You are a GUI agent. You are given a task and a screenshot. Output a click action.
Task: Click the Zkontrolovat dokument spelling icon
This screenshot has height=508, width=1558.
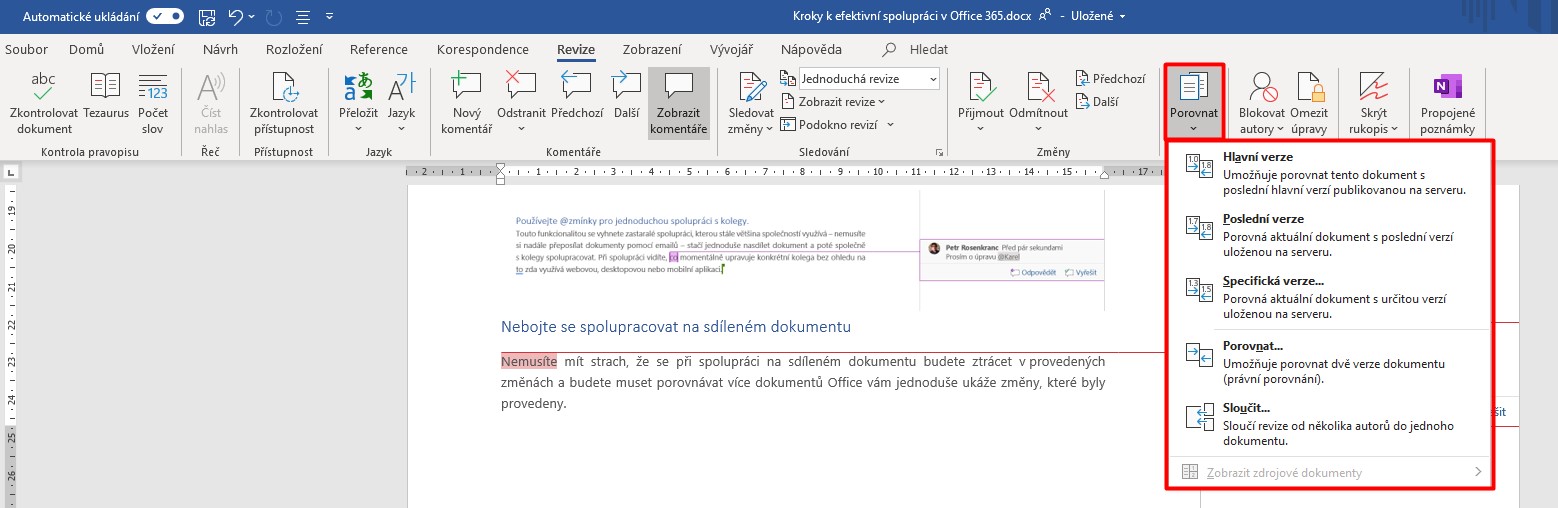click(x=44, y=88)
